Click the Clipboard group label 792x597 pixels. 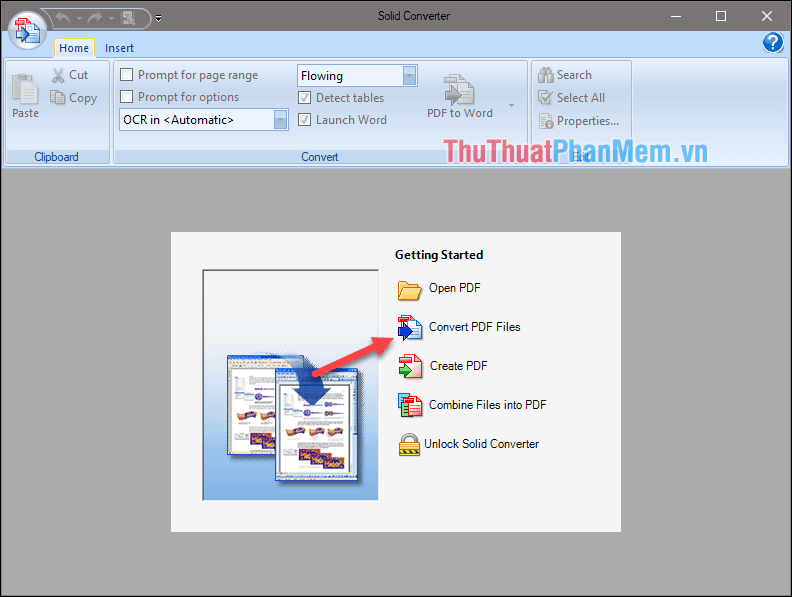pyautogui.click(x=56, y=157)
